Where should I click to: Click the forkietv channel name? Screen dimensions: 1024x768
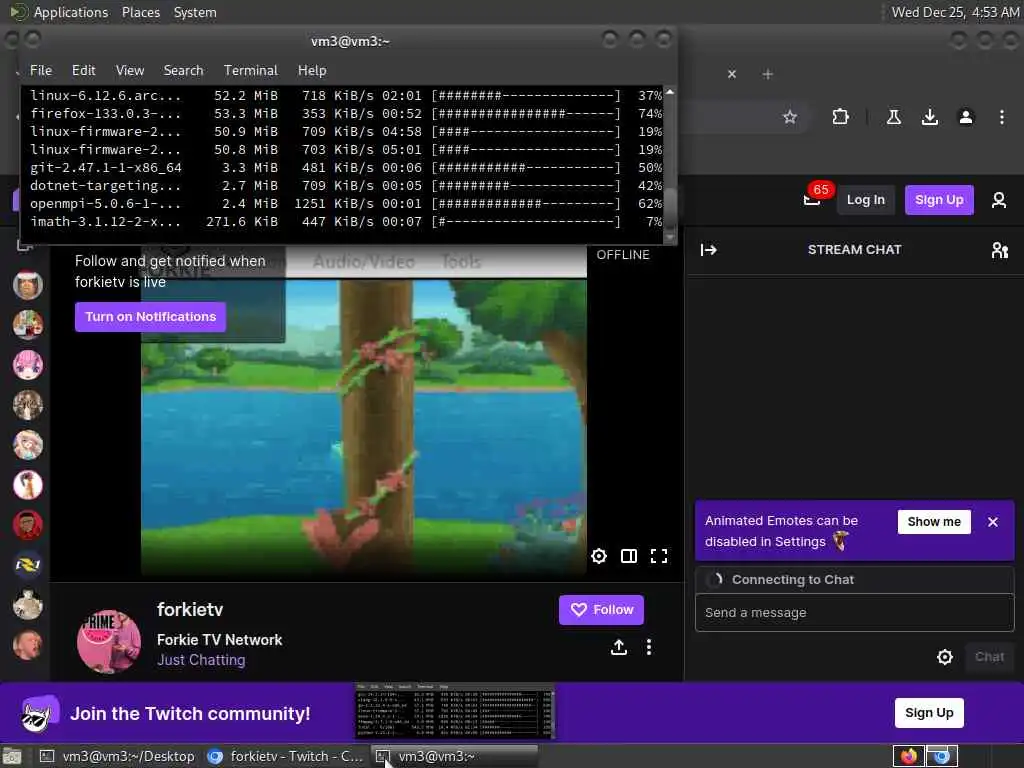pos(190,610)
